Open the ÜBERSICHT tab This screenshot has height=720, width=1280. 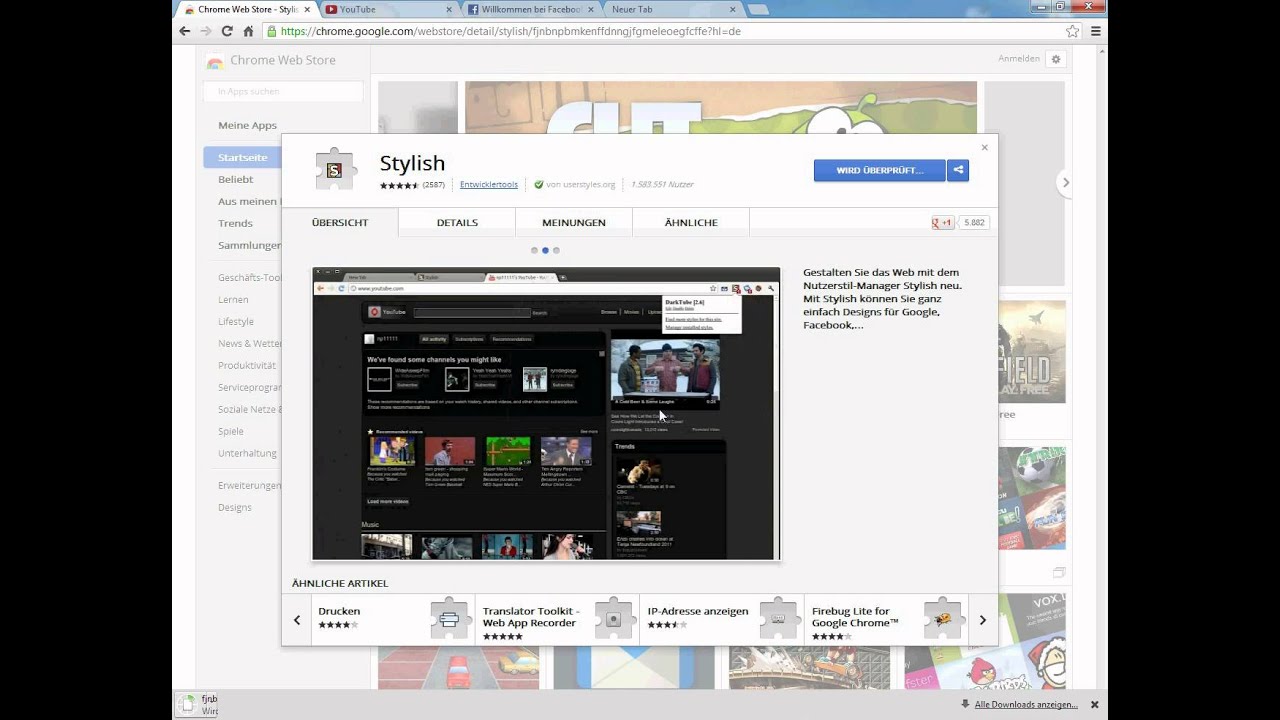click(x=340, y=222)
